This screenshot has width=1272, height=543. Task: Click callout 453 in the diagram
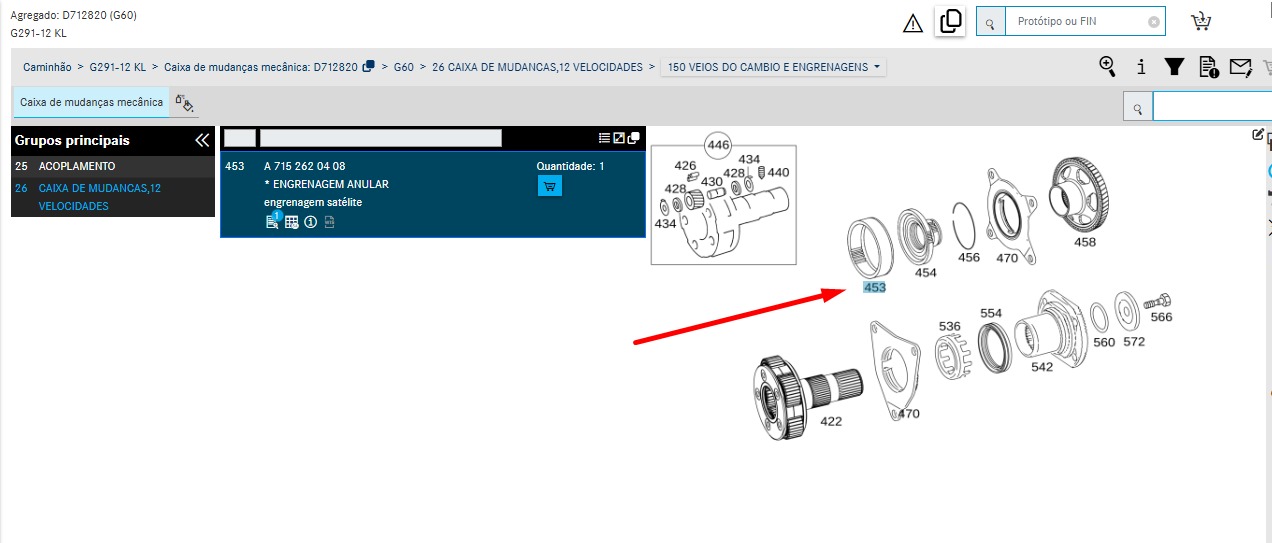[874, 287]
